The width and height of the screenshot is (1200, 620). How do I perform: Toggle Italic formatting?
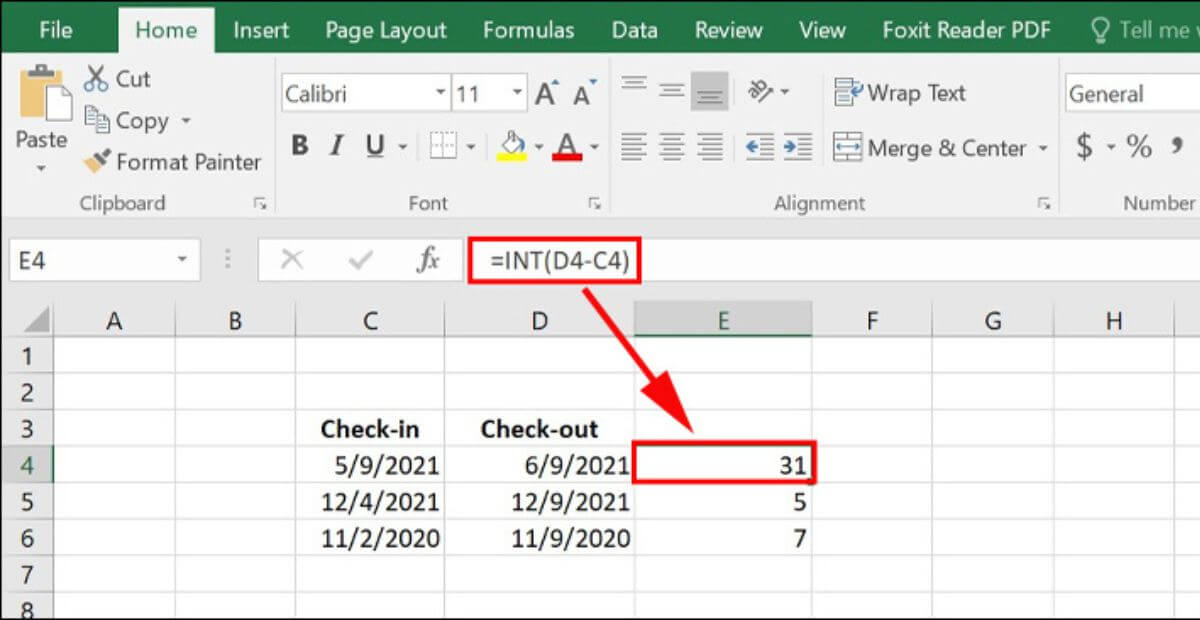[337, 147]
